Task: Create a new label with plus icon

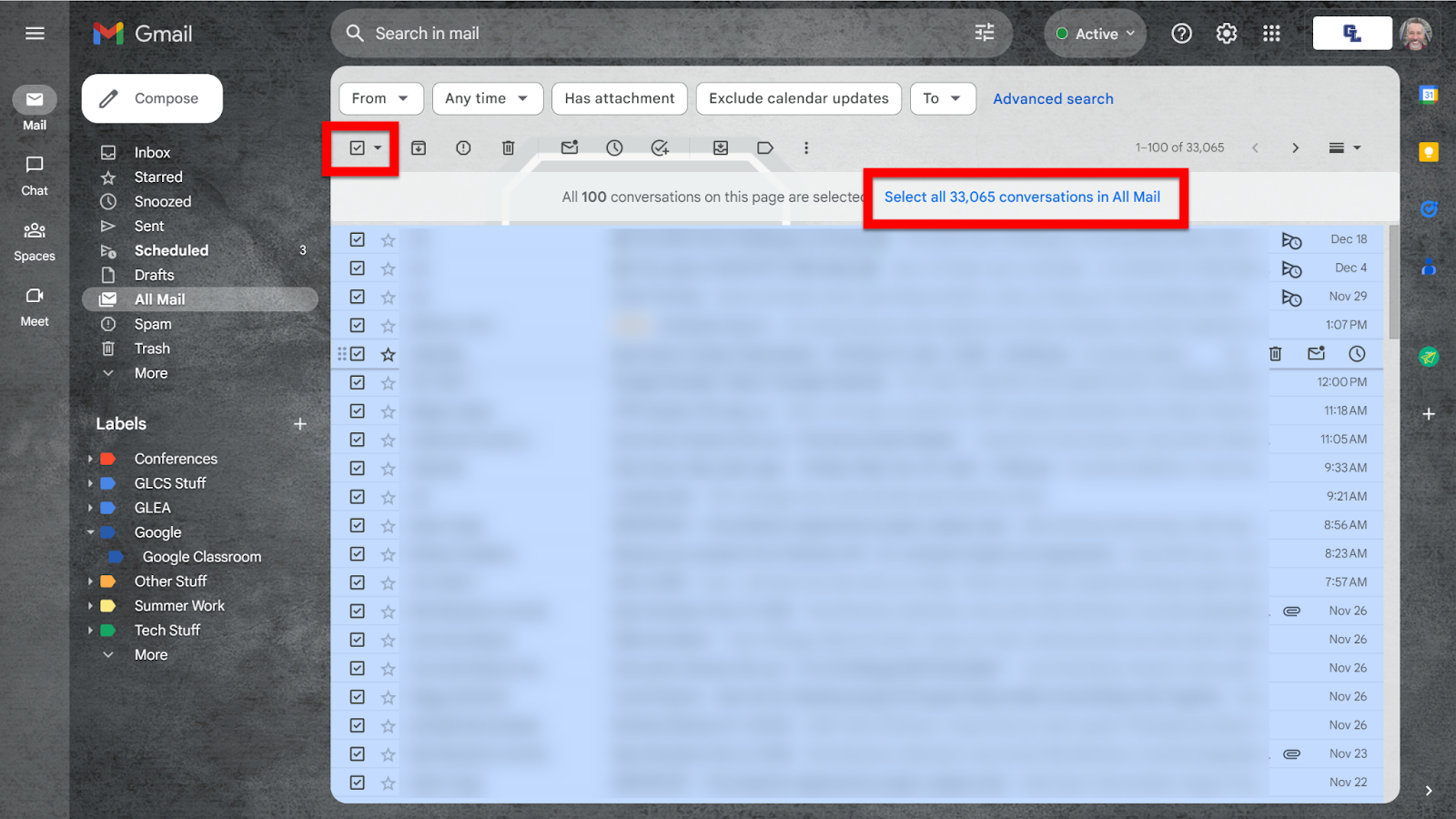Action: 300,424
